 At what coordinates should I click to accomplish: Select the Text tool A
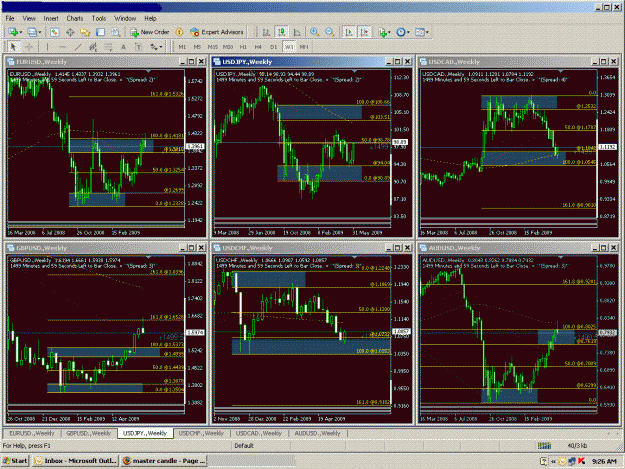coord(123,47)
